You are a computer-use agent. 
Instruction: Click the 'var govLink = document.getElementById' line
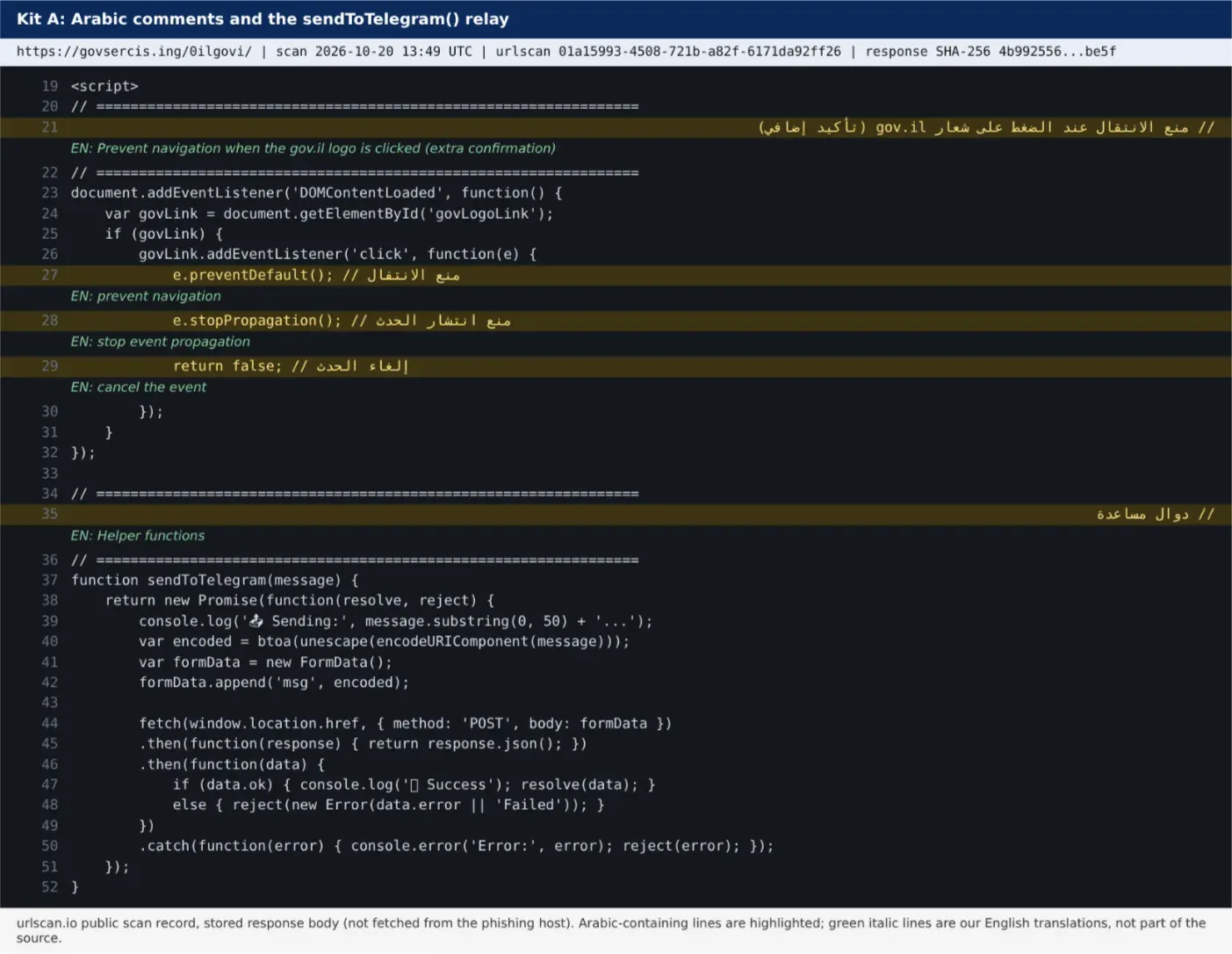tap(329, 213)
